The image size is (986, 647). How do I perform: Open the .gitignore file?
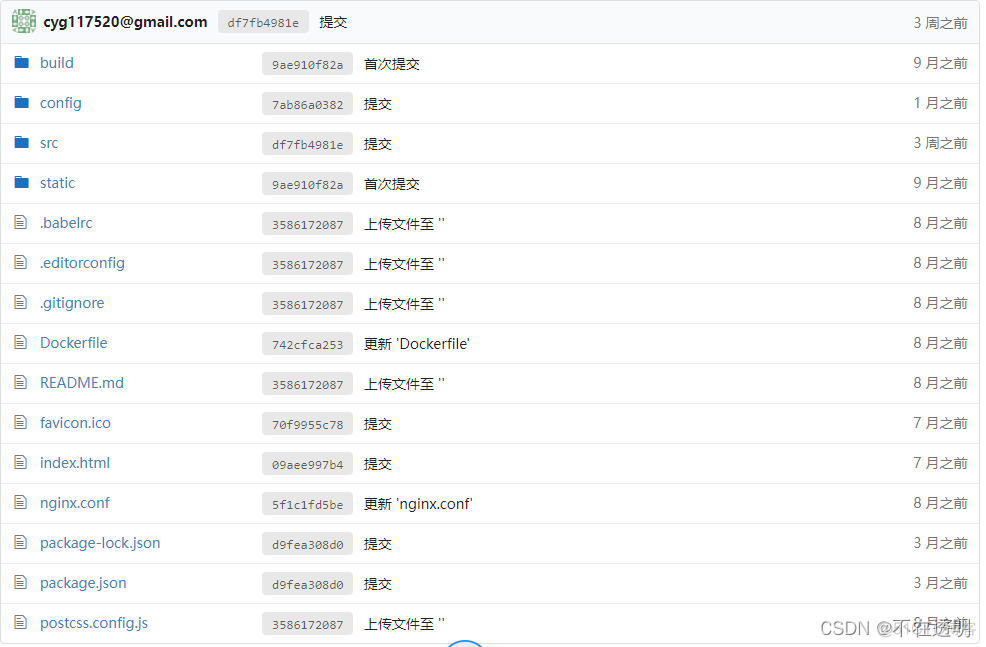click(72, 303)
